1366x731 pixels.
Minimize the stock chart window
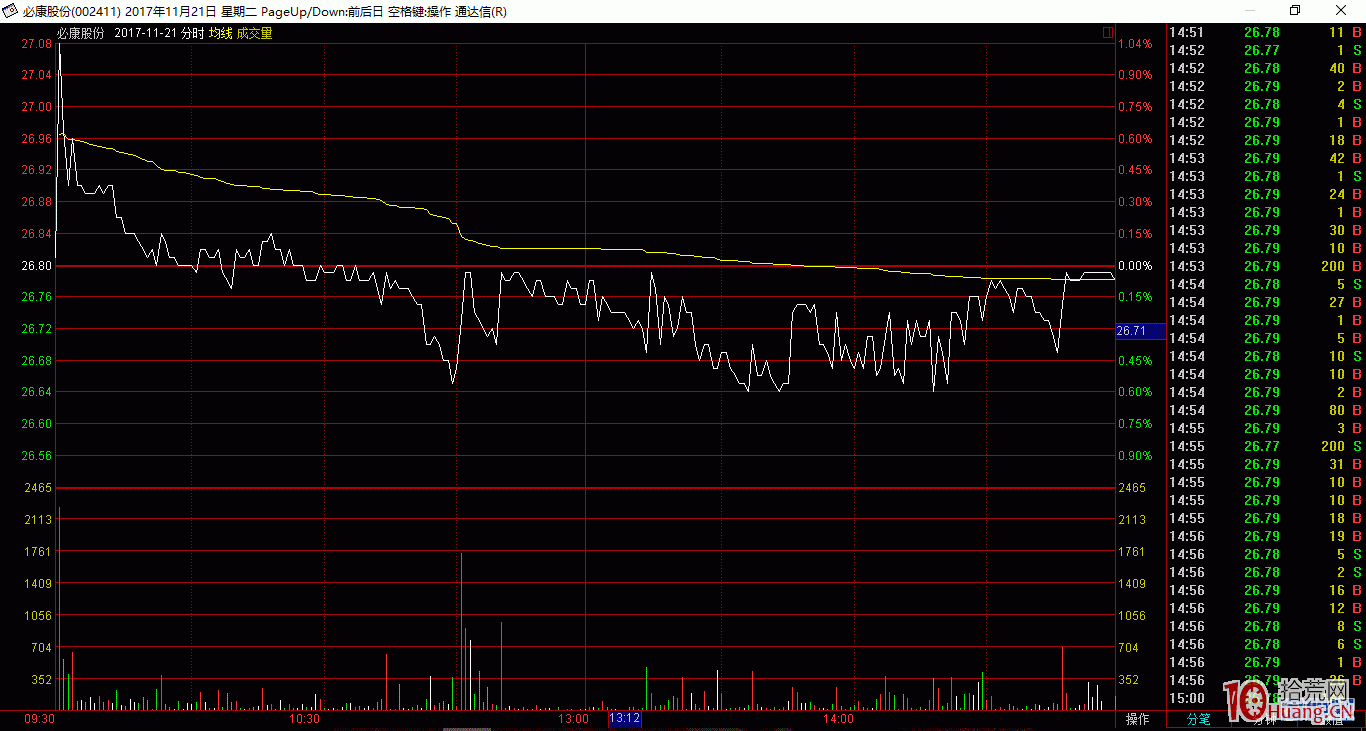point(1249,11)
